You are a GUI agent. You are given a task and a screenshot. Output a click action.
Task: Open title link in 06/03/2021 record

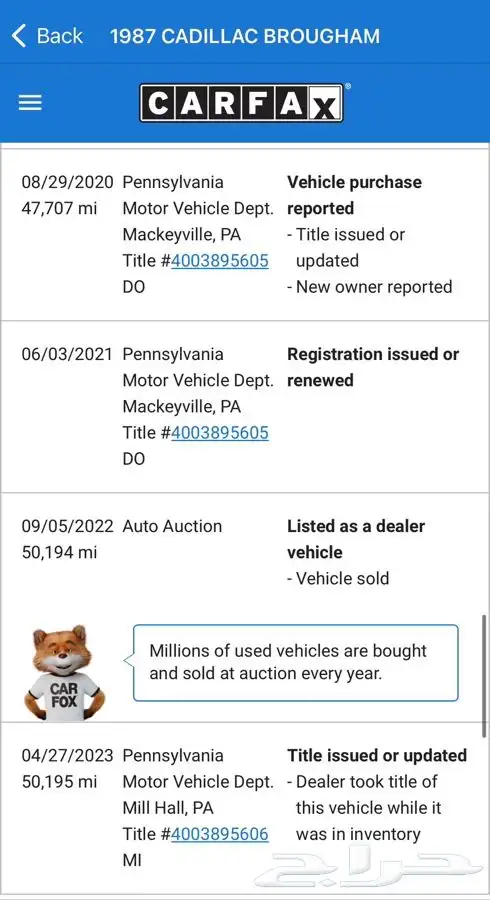[220, 433]
